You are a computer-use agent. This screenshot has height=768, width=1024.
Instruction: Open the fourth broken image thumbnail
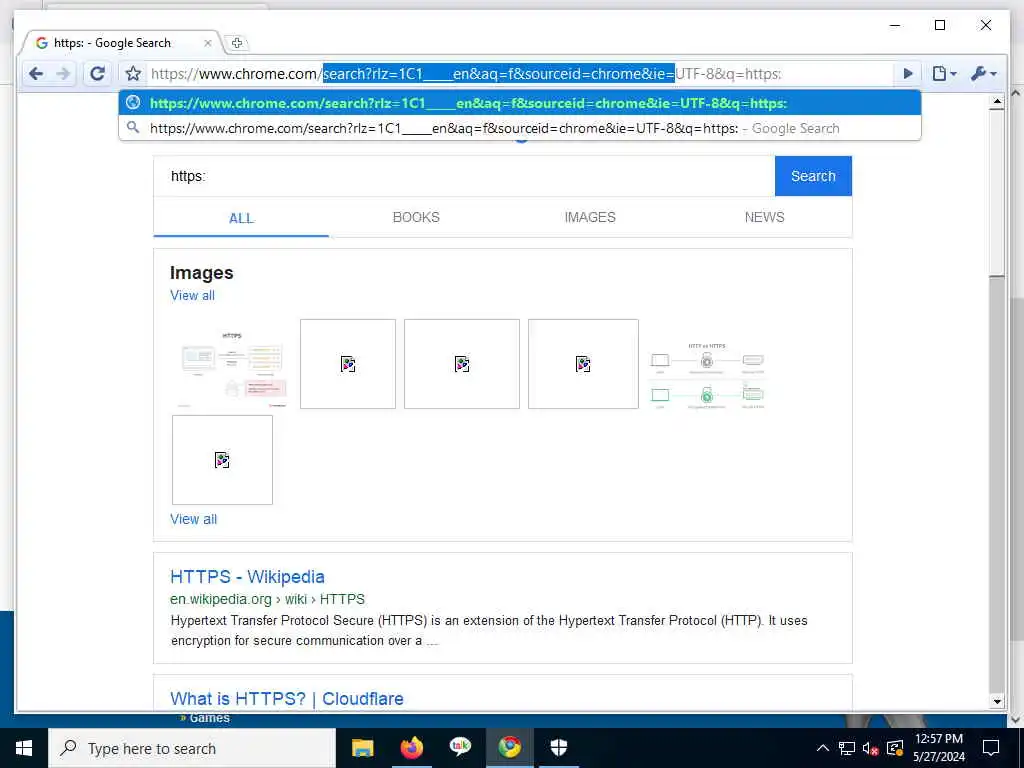point(583,364)
